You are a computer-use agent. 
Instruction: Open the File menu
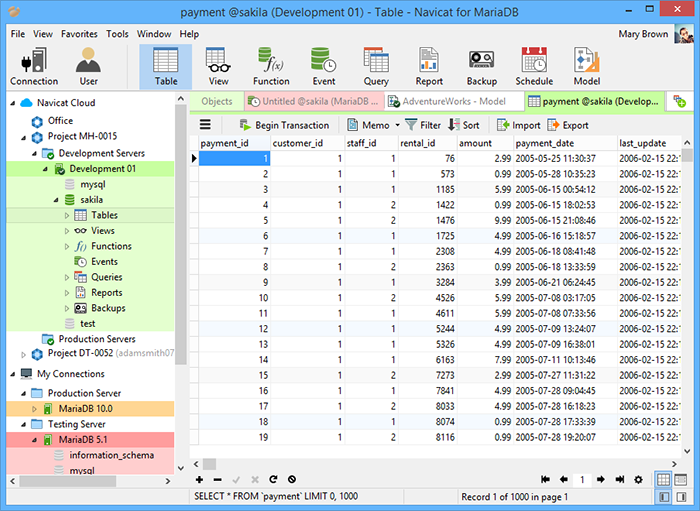click(x=18, y=34)
